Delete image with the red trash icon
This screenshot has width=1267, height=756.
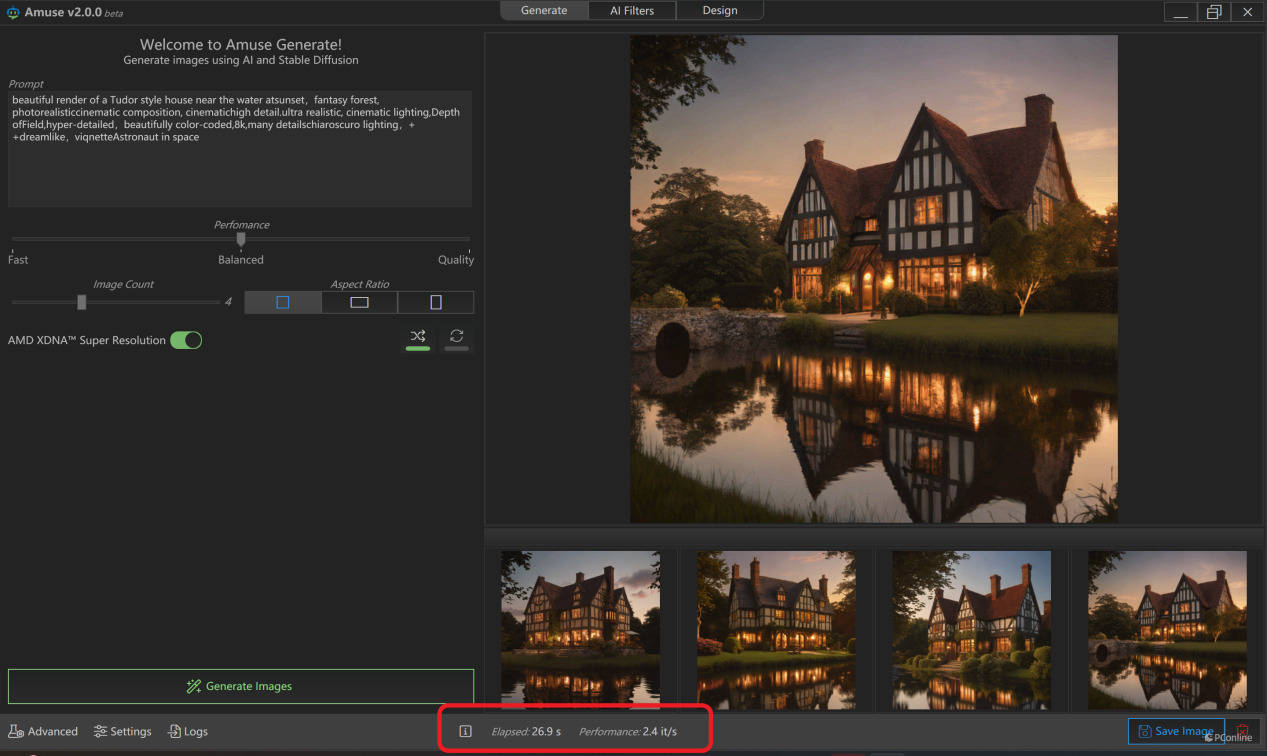(x=1242, y=732)
